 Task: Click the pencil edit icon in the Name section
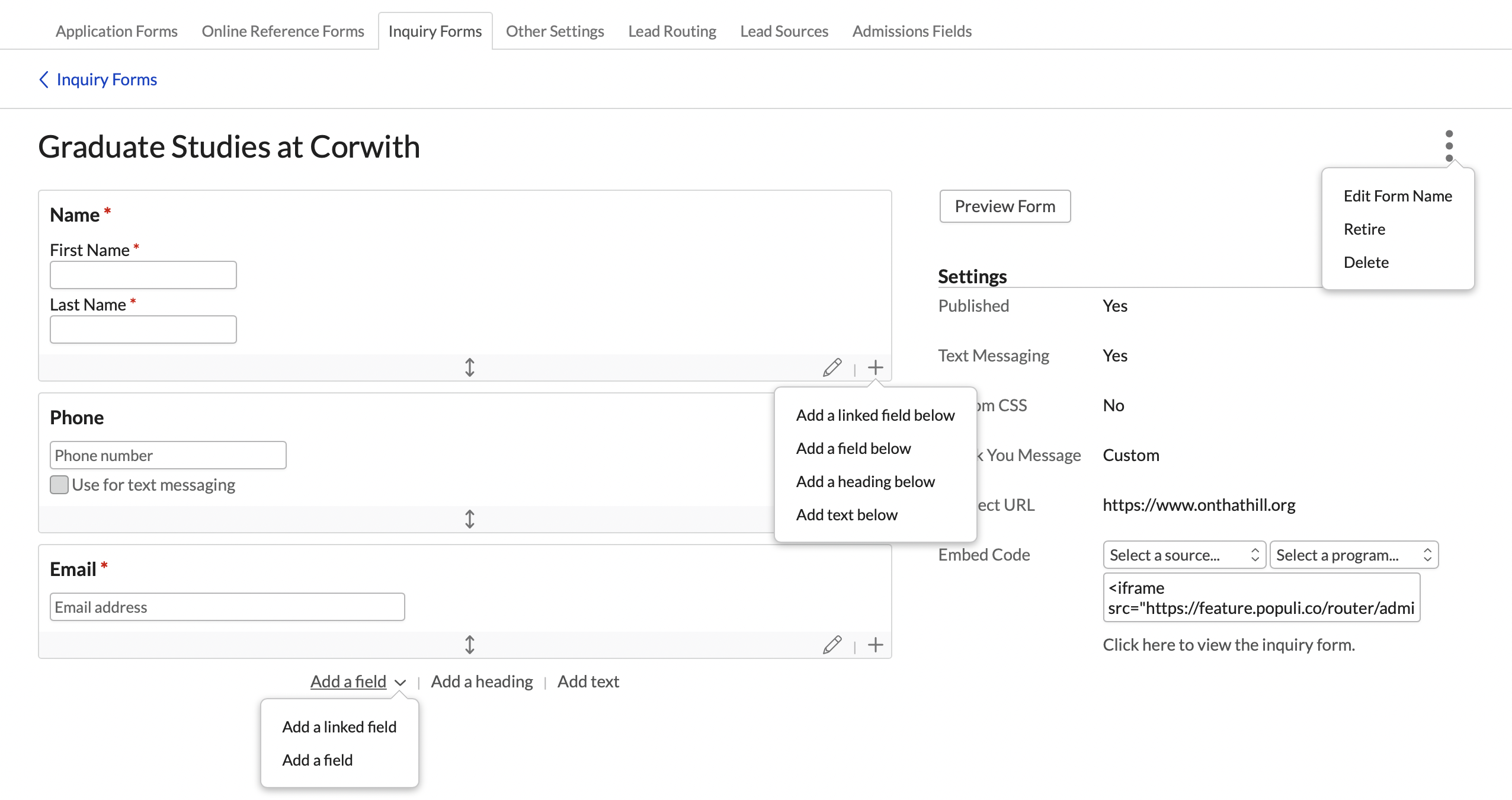(832, 367)
